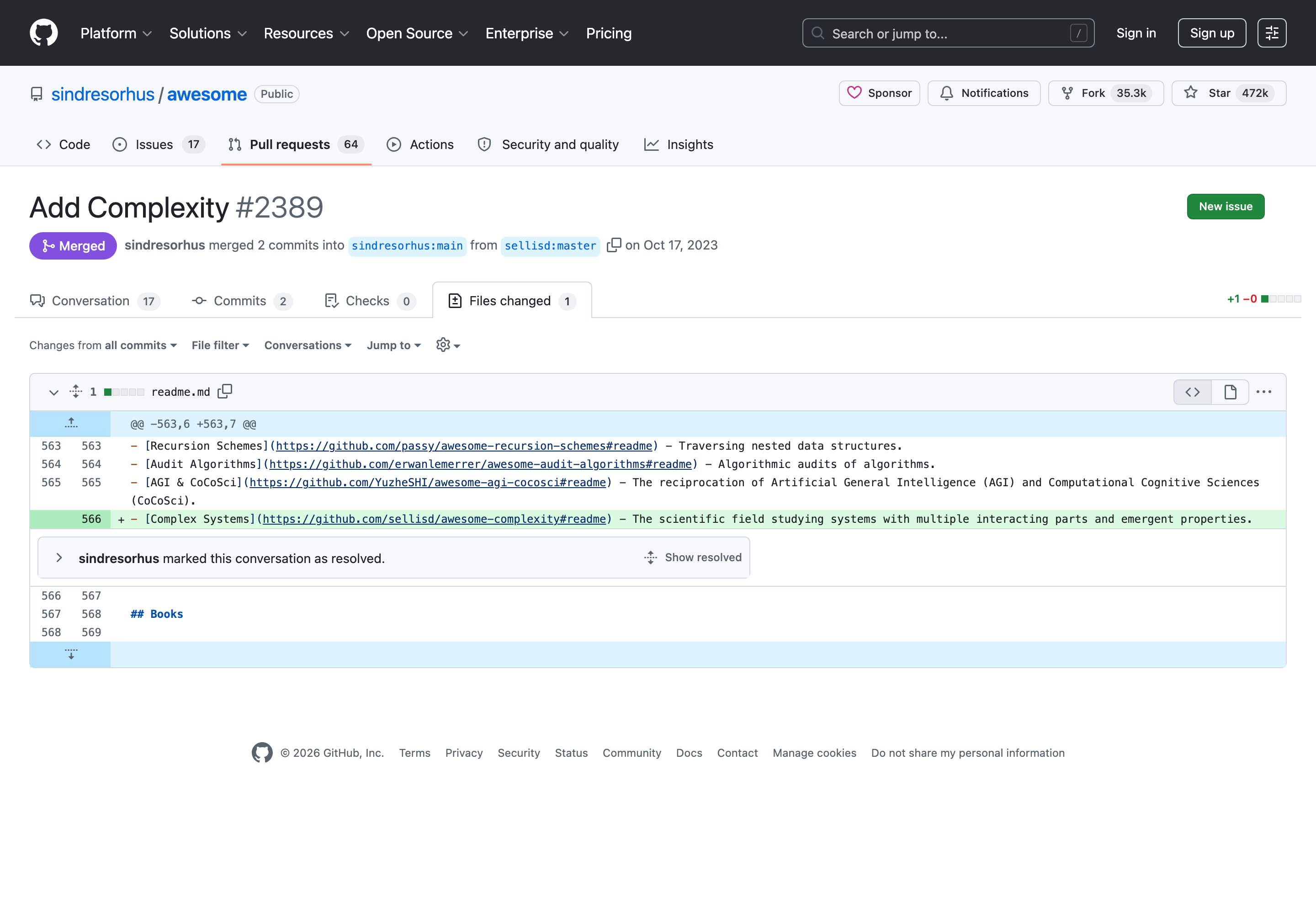Open the diff settings gear menu
The image size is (1316, 914).
[448, 345]
